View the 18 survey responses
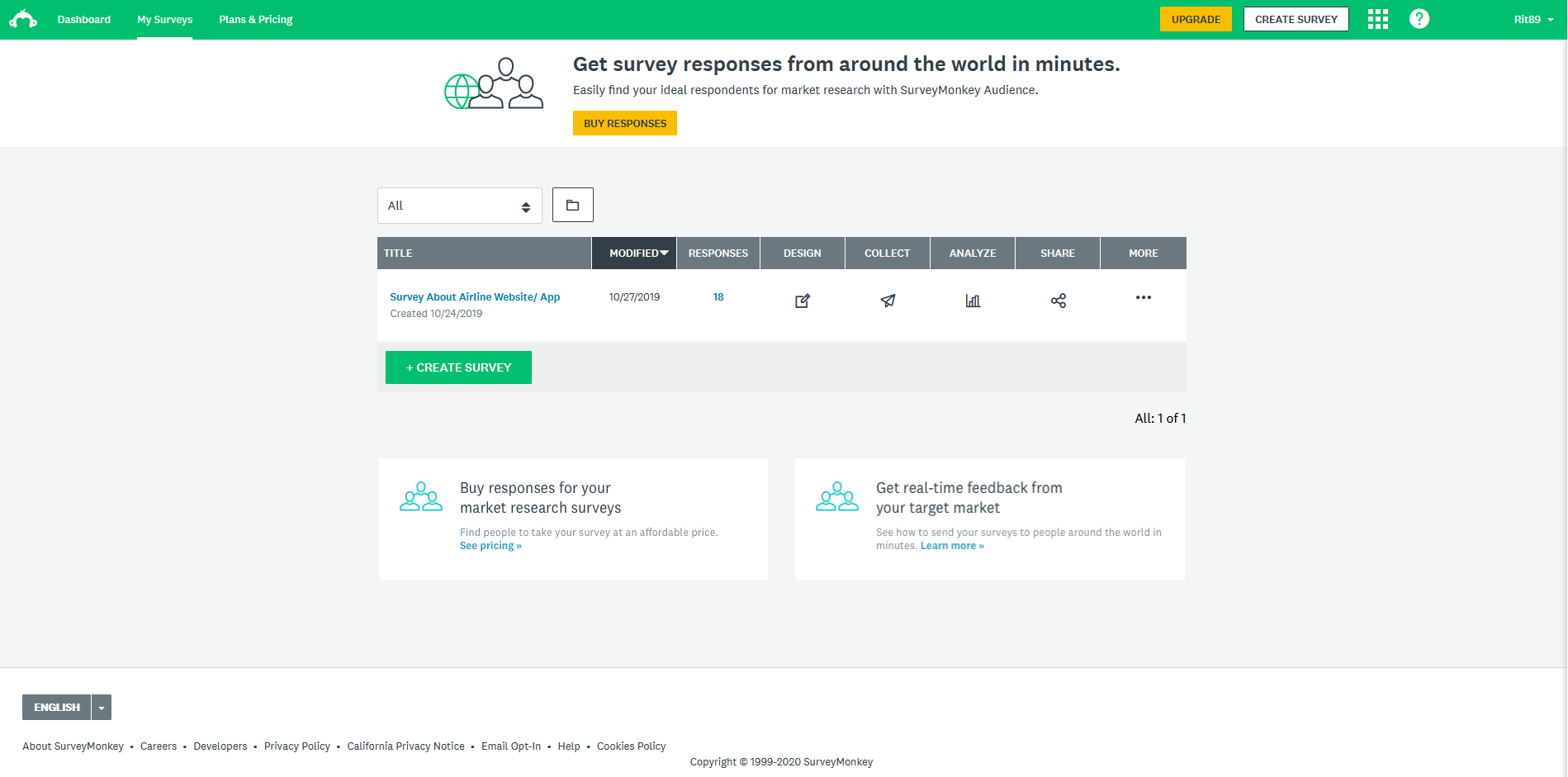1568x777 pixels. click(718, 296)
